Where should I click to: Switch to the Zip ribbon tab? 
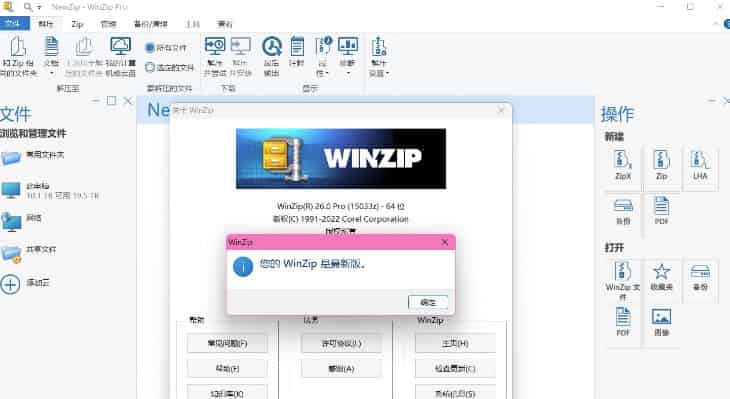[77, 24]
